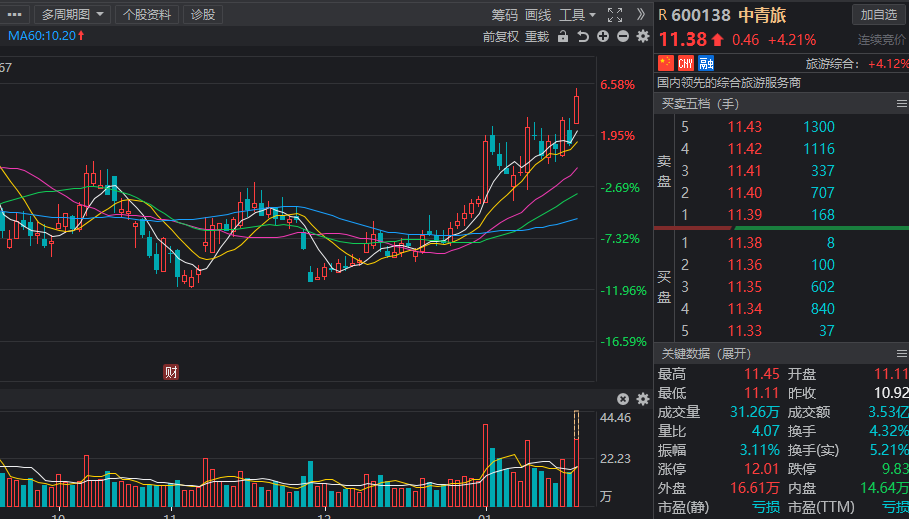Click the 融 margin trading badge
This screenshot has height=519, width=909.
pos(706,64)
